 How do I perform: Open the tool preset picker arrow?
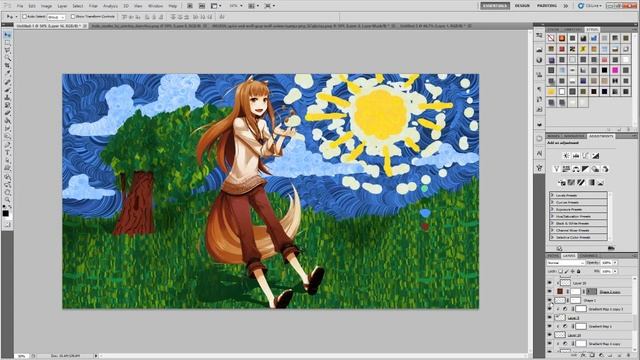[x=16, y=17]
